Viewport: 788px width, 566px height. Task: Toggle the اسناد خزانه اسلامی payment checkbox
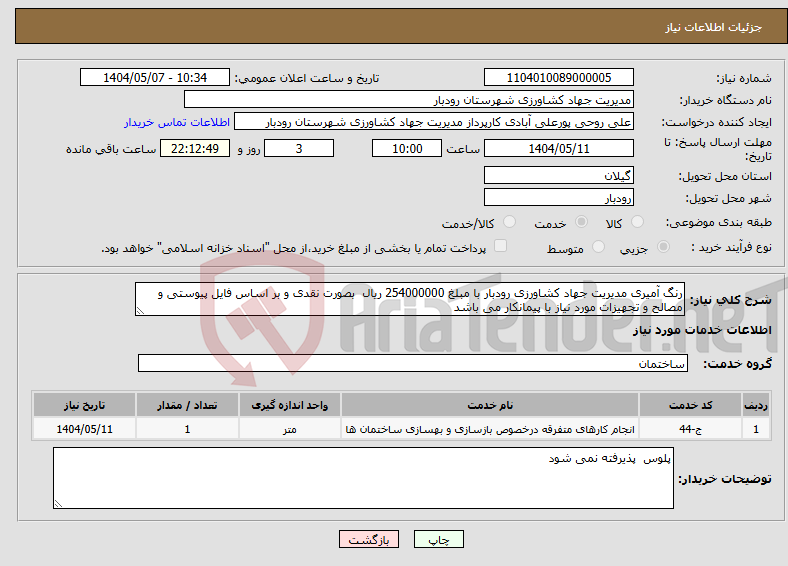(500, 246)
